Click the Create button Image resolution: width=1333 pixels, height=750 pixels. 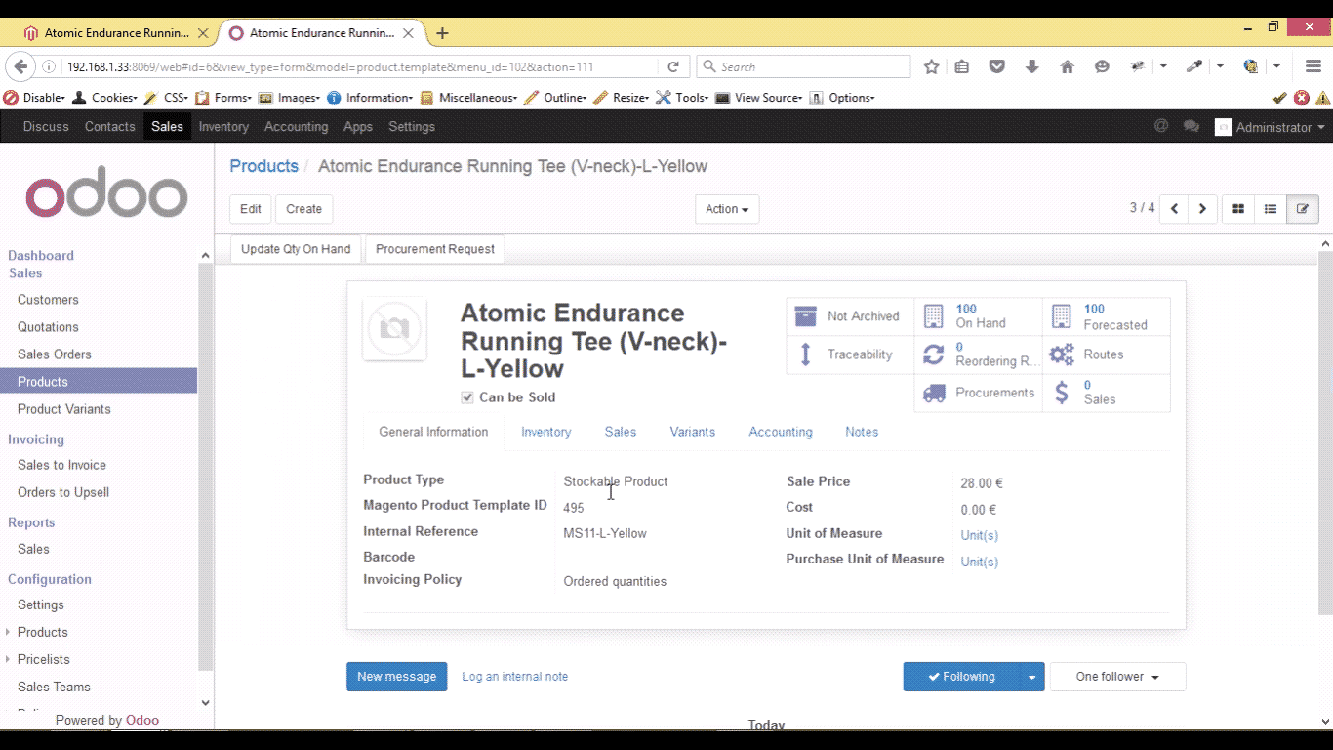(304, 209)
